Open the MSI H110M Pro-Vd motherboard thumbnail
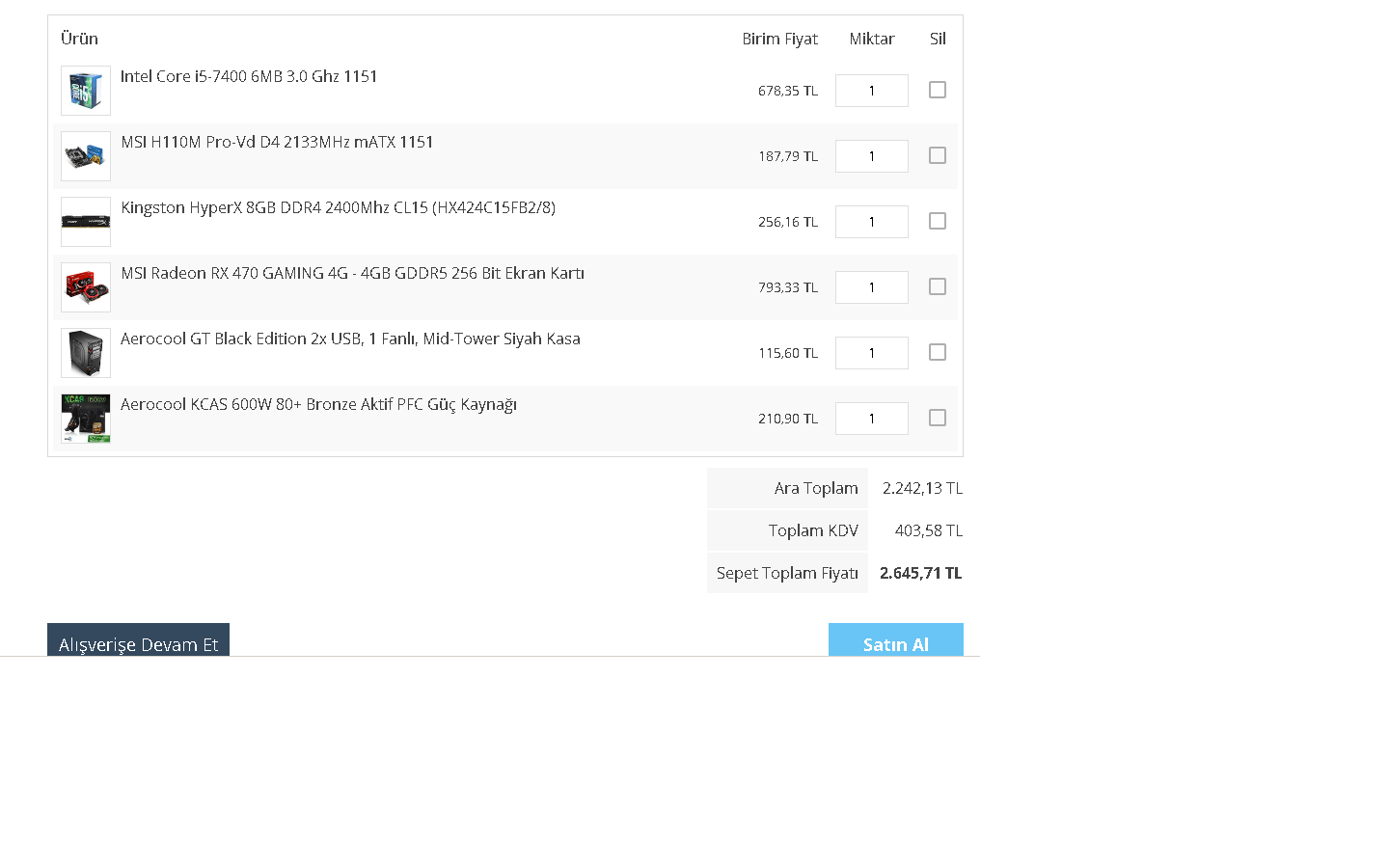1389x868 pixels. tap(86, 156)
